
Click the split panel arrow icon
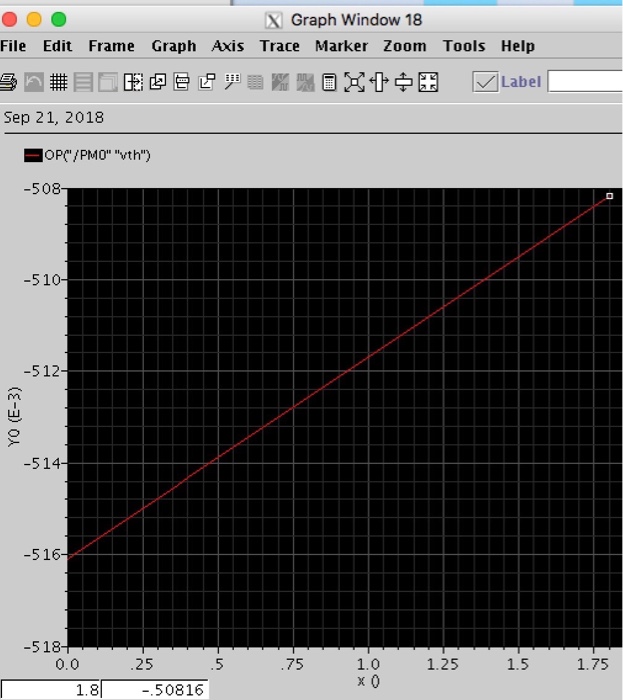click(133, 82)
